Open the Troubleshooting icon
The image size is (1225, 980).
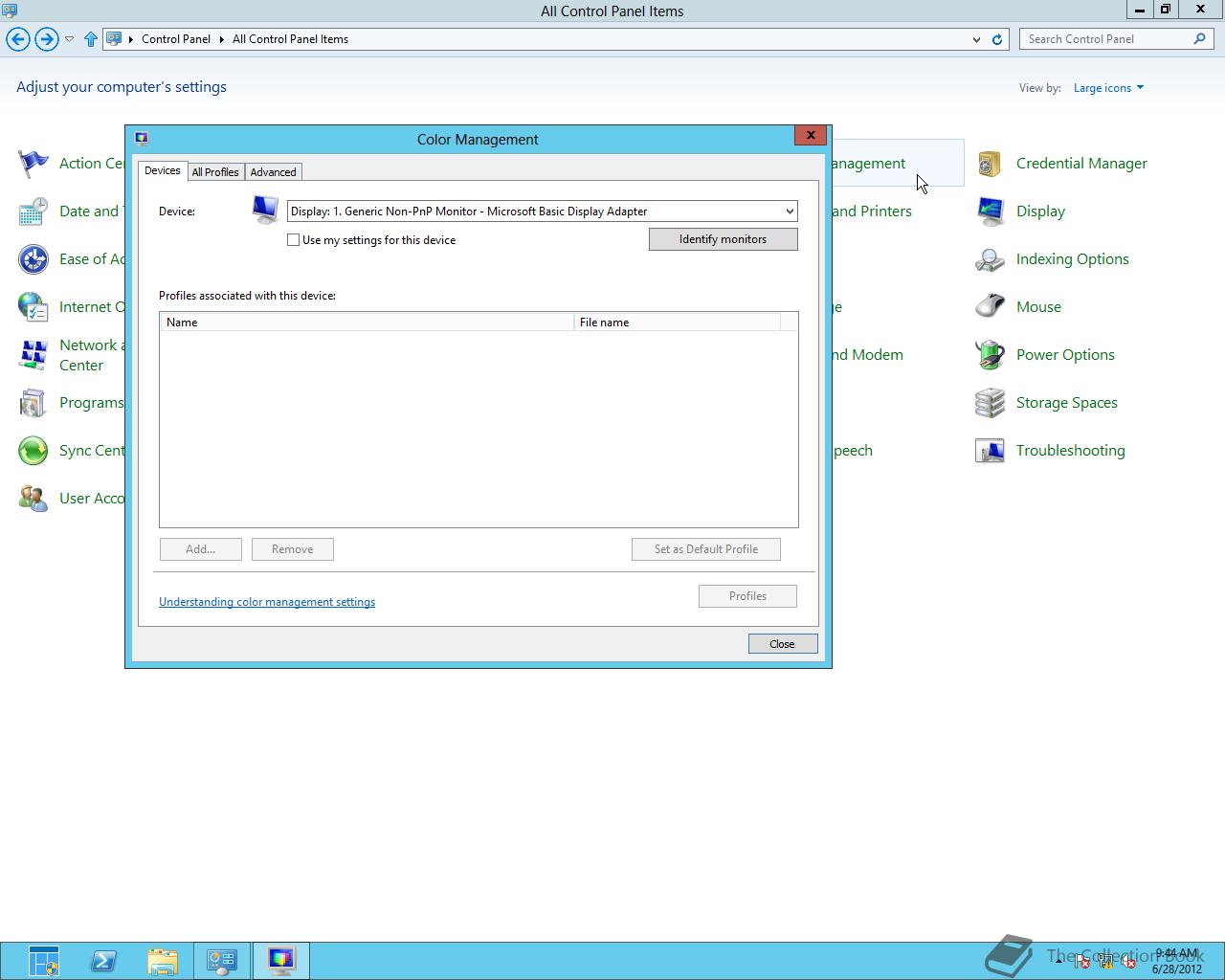click(990, 451)
